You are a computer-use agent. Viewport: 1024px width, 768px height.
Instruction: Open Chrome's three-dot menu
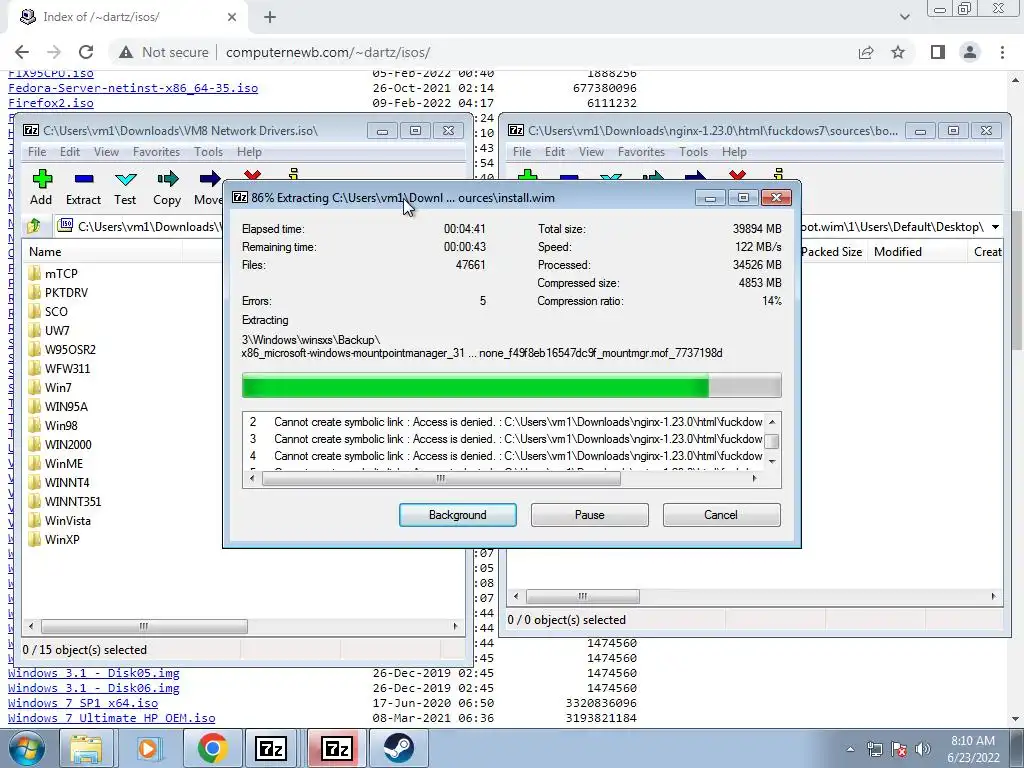coord(1002,52)
